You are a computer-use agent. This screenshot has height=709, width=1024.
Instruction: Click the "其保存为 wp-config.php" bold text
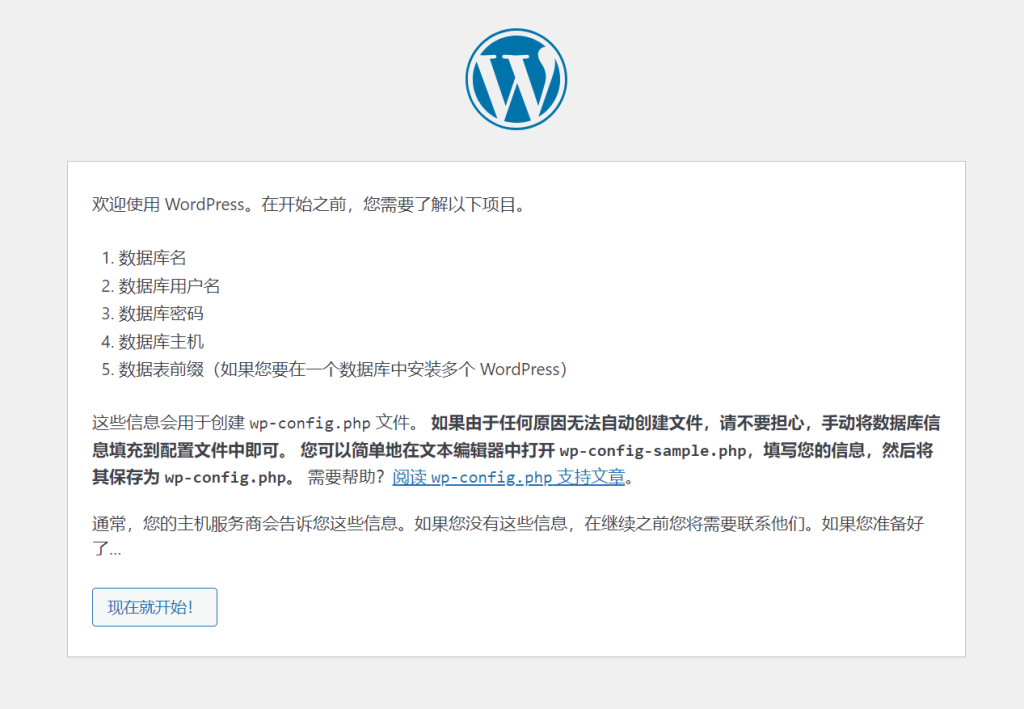[190, 477]
